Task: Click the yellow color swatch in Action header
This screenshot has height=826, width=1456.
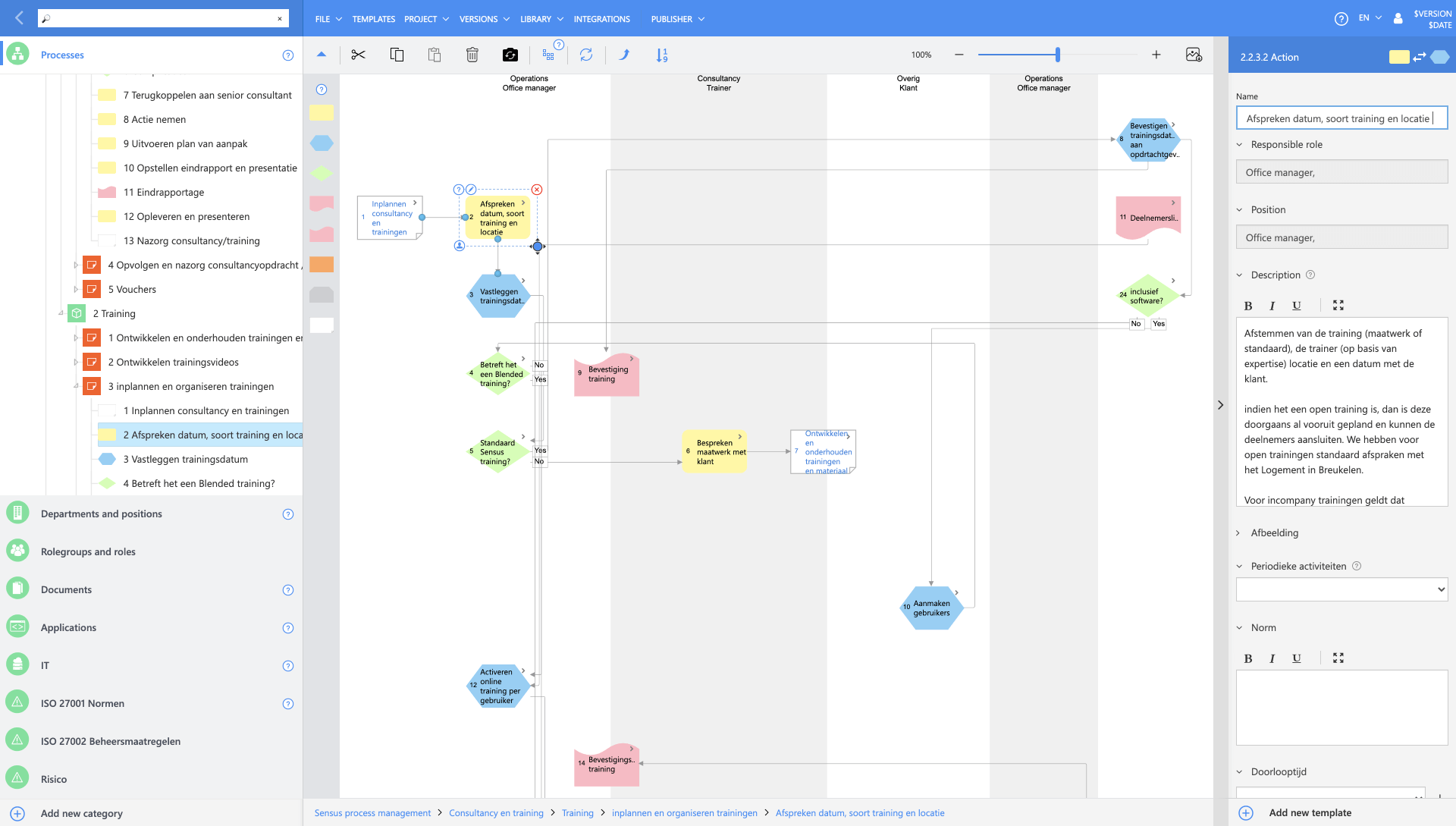Action: pos(1398,57)
